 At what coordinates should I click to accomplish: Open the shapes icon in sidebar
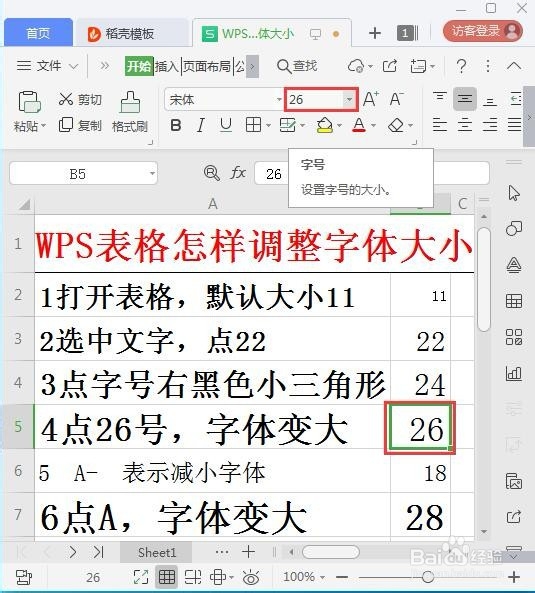[x=514, y=228]
